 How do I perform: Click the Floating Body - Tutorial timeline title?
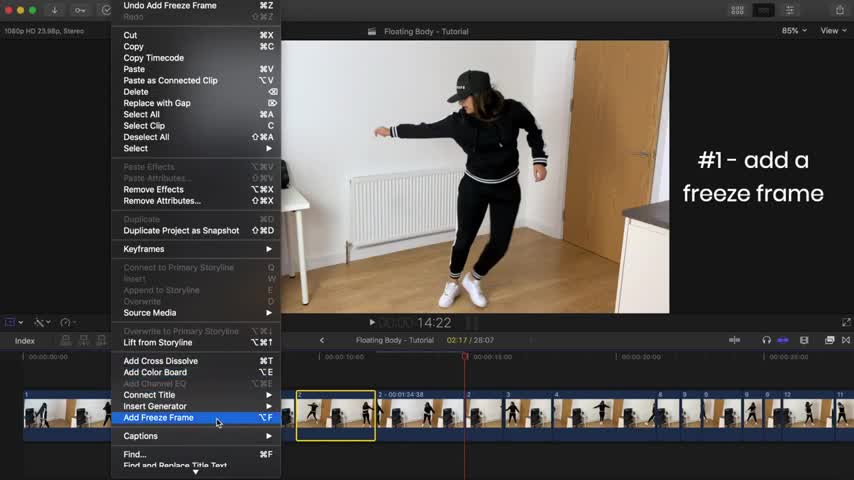395,340
